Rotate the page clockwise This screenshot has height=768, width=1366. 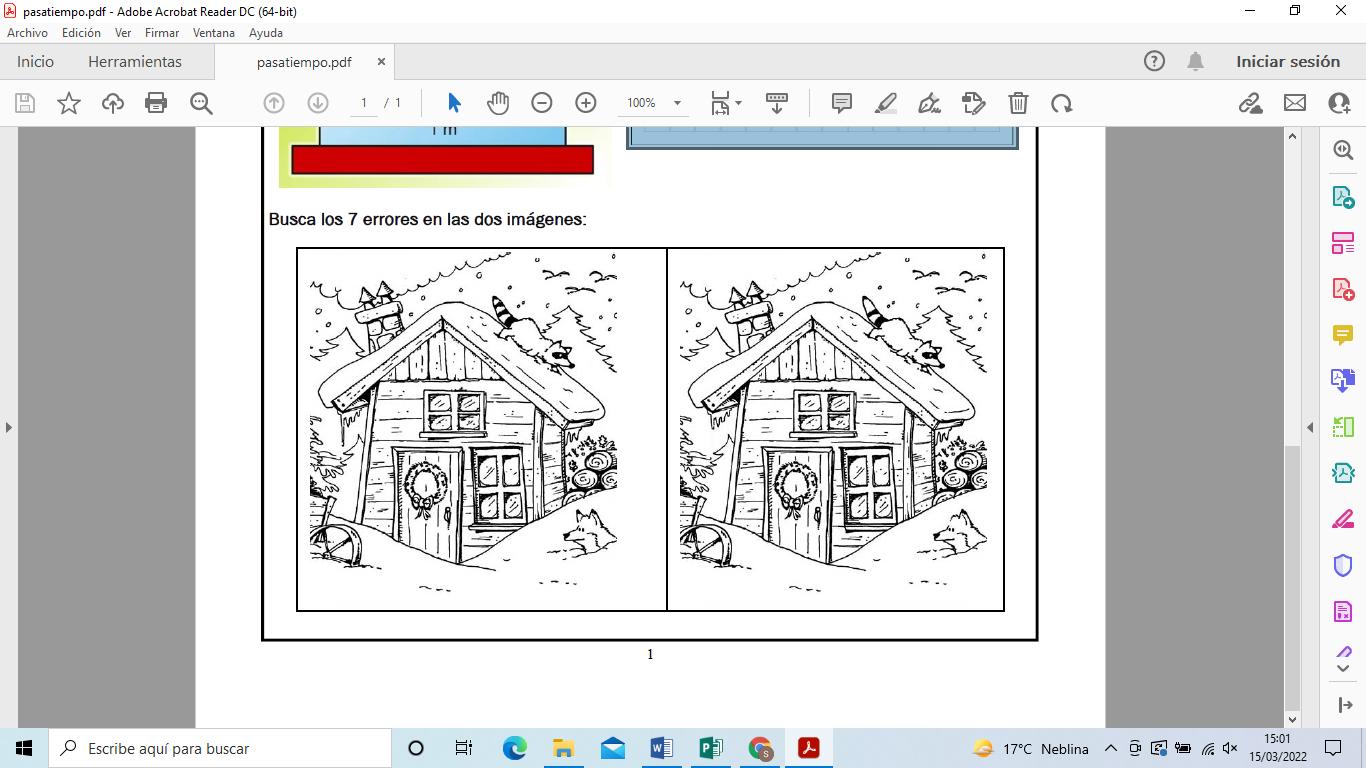tap(1061, 103)
